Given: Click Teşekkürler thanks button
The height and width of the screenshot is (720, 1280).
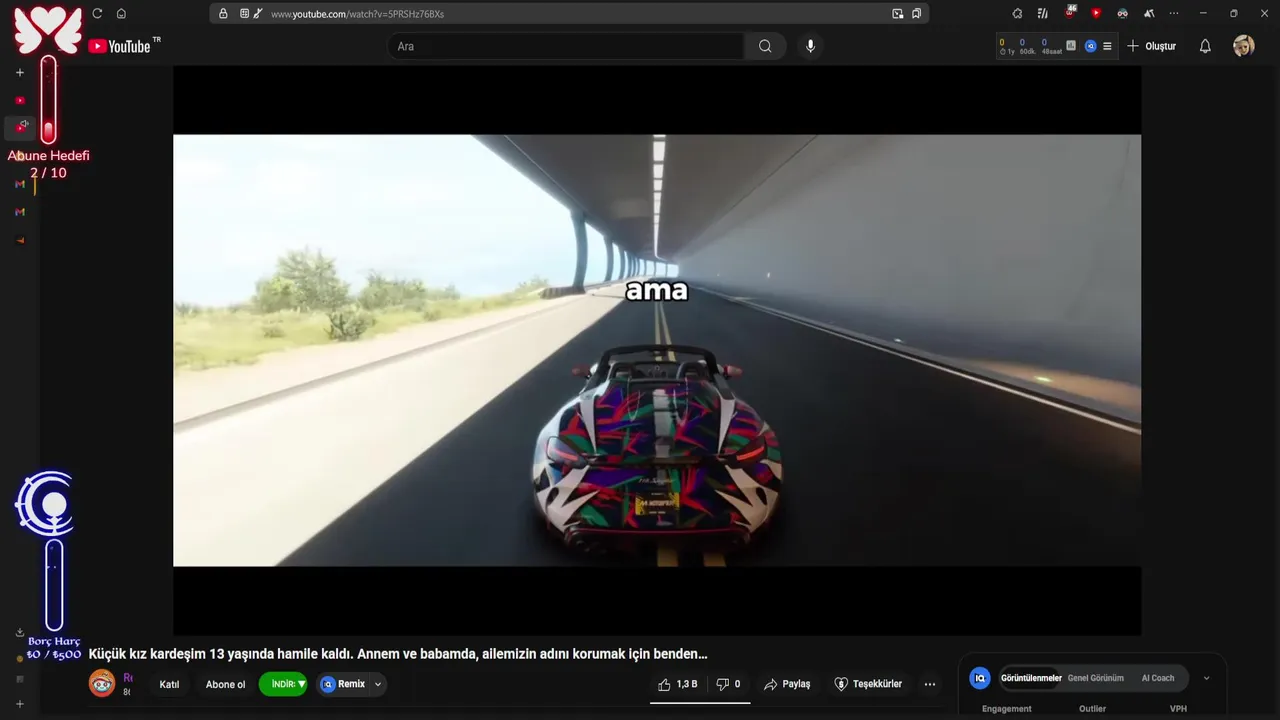Looking at the screenshot, I should [868, 684].
